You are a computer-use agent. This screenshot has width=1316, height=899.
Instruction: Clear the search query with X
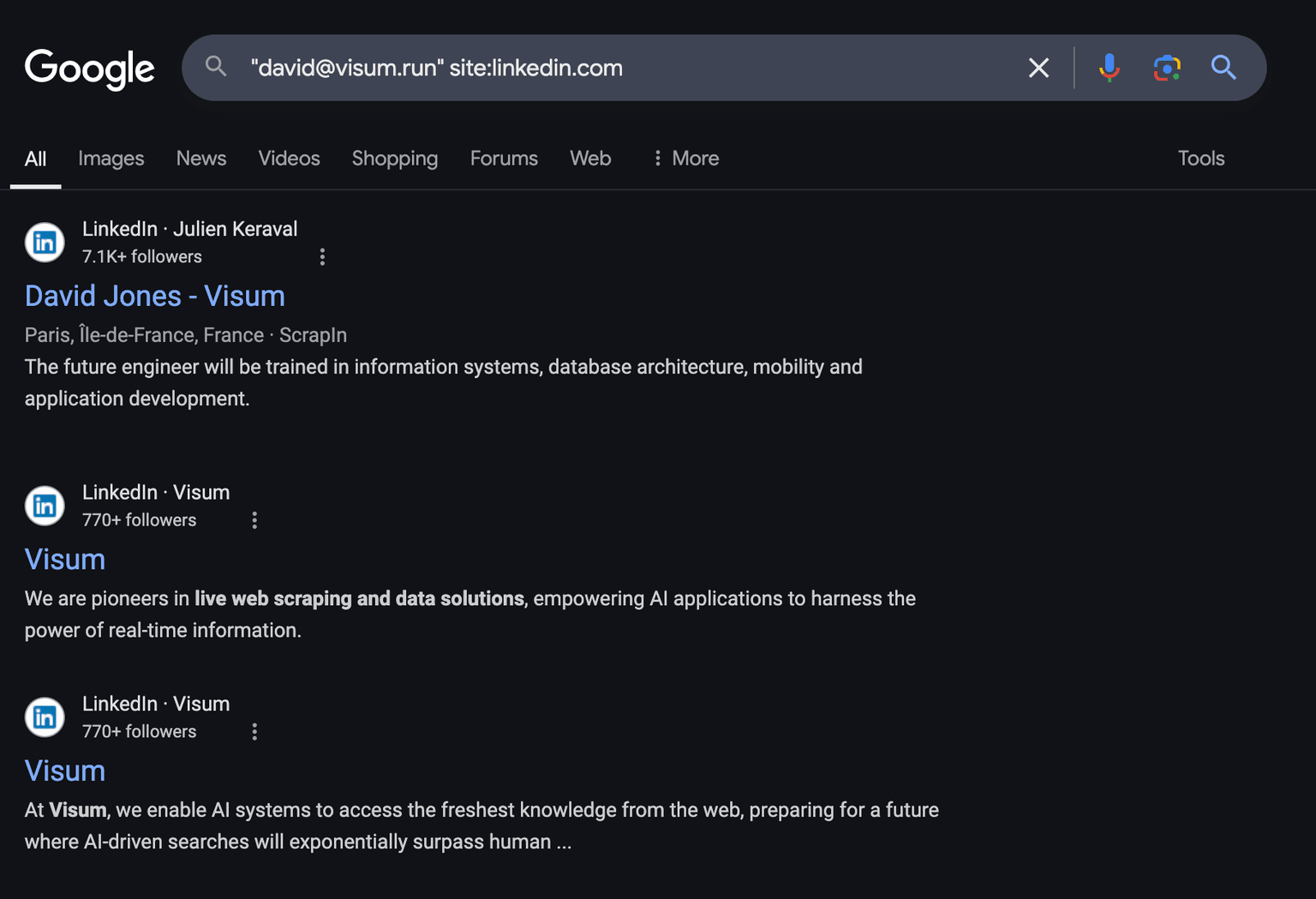1038,68
